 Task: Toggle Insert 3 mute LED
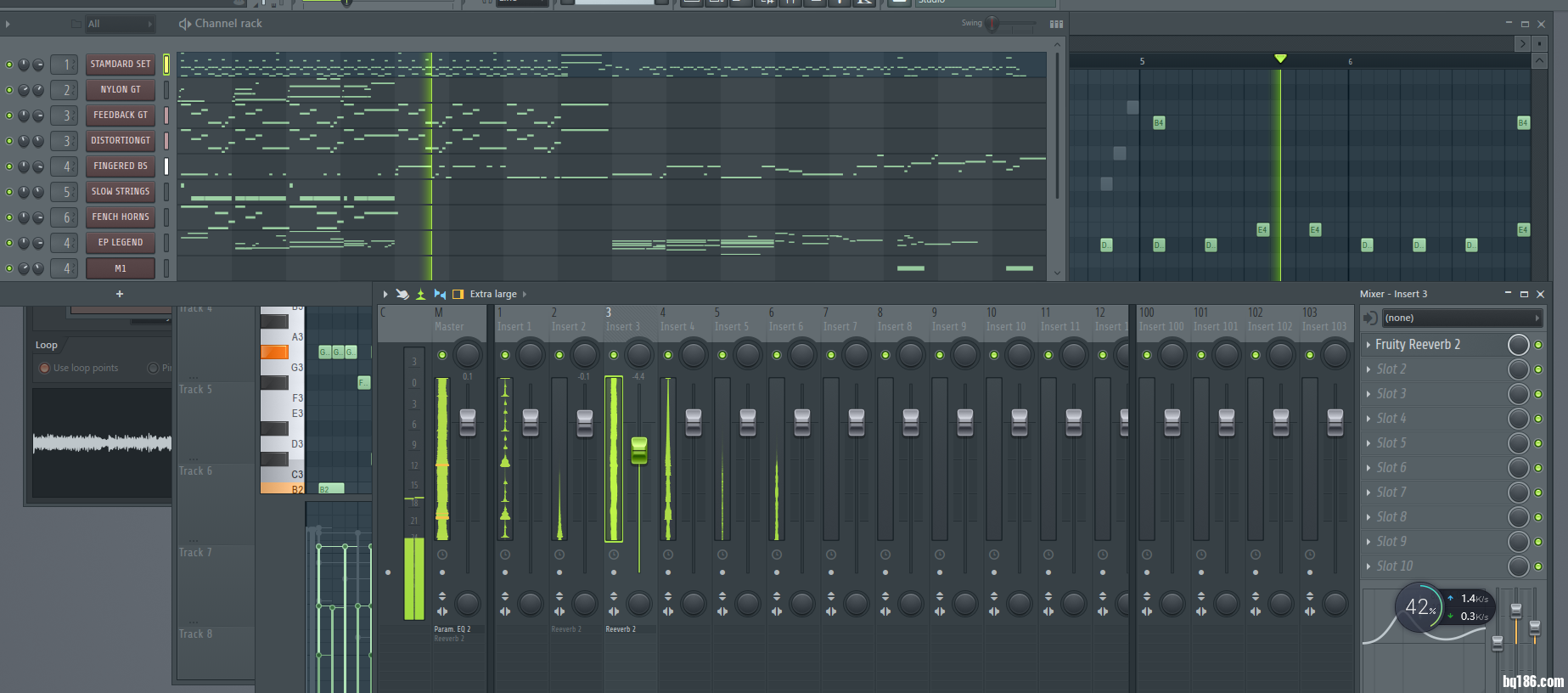614,355
